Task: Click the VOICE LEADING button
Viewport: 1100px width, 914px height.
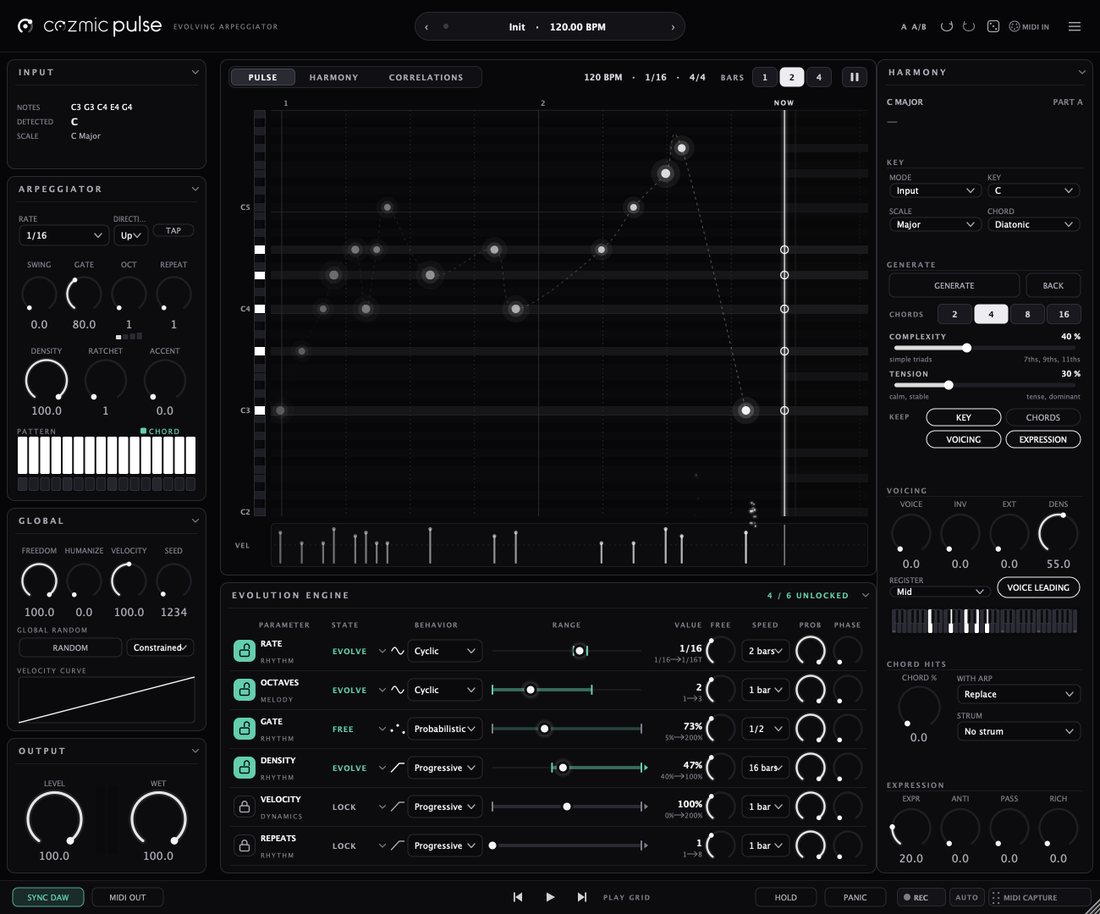Action: (1038, 587)
